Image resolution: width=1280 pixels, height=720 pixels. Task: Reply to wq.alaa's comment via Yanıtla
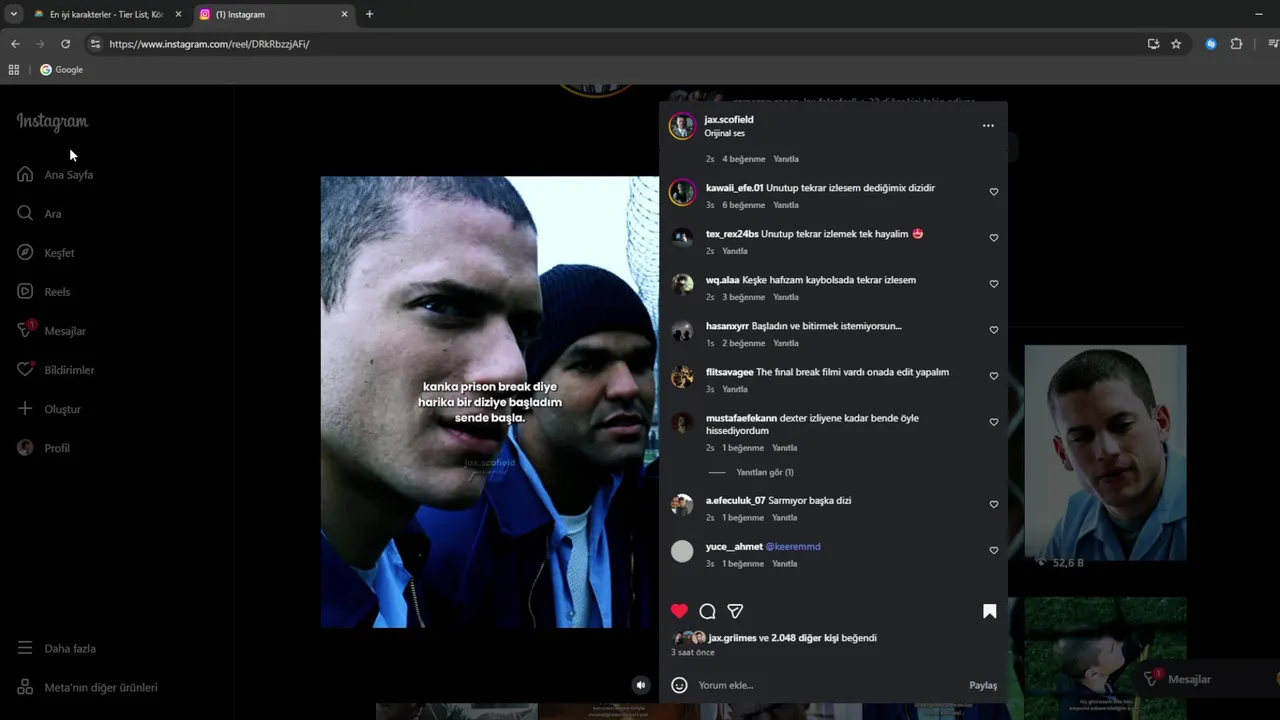coord(785,297)
